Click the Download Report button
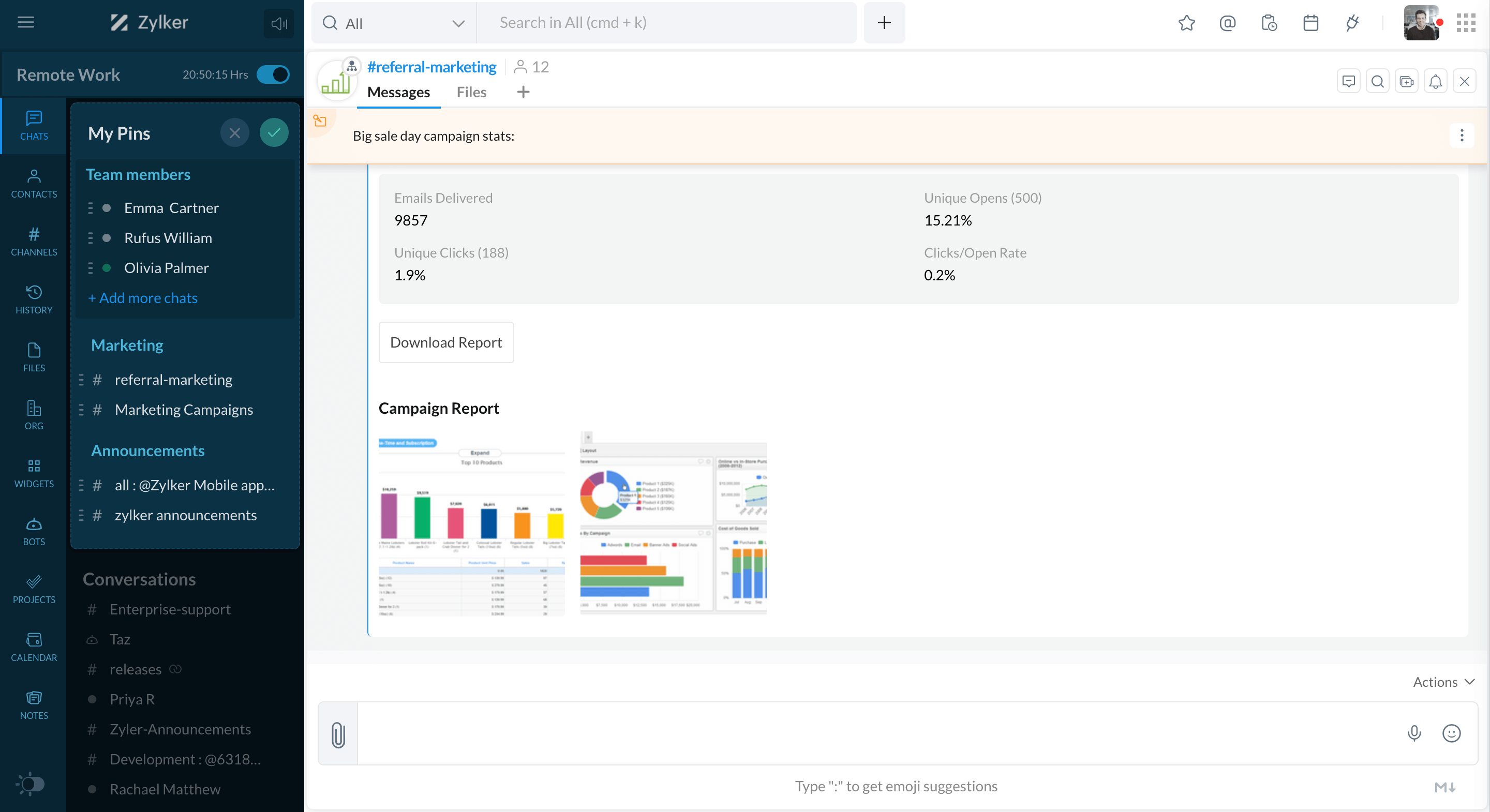This screenshot has height=812, width=1490. (446, 342)
